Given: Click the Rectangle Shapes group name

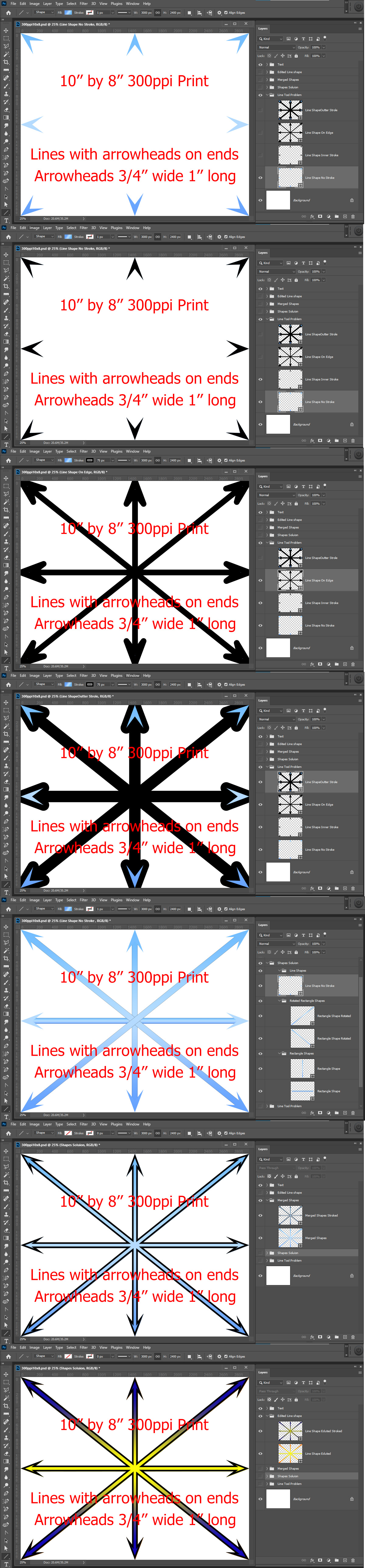Looking at the screenshot, I should point(302,1053).
